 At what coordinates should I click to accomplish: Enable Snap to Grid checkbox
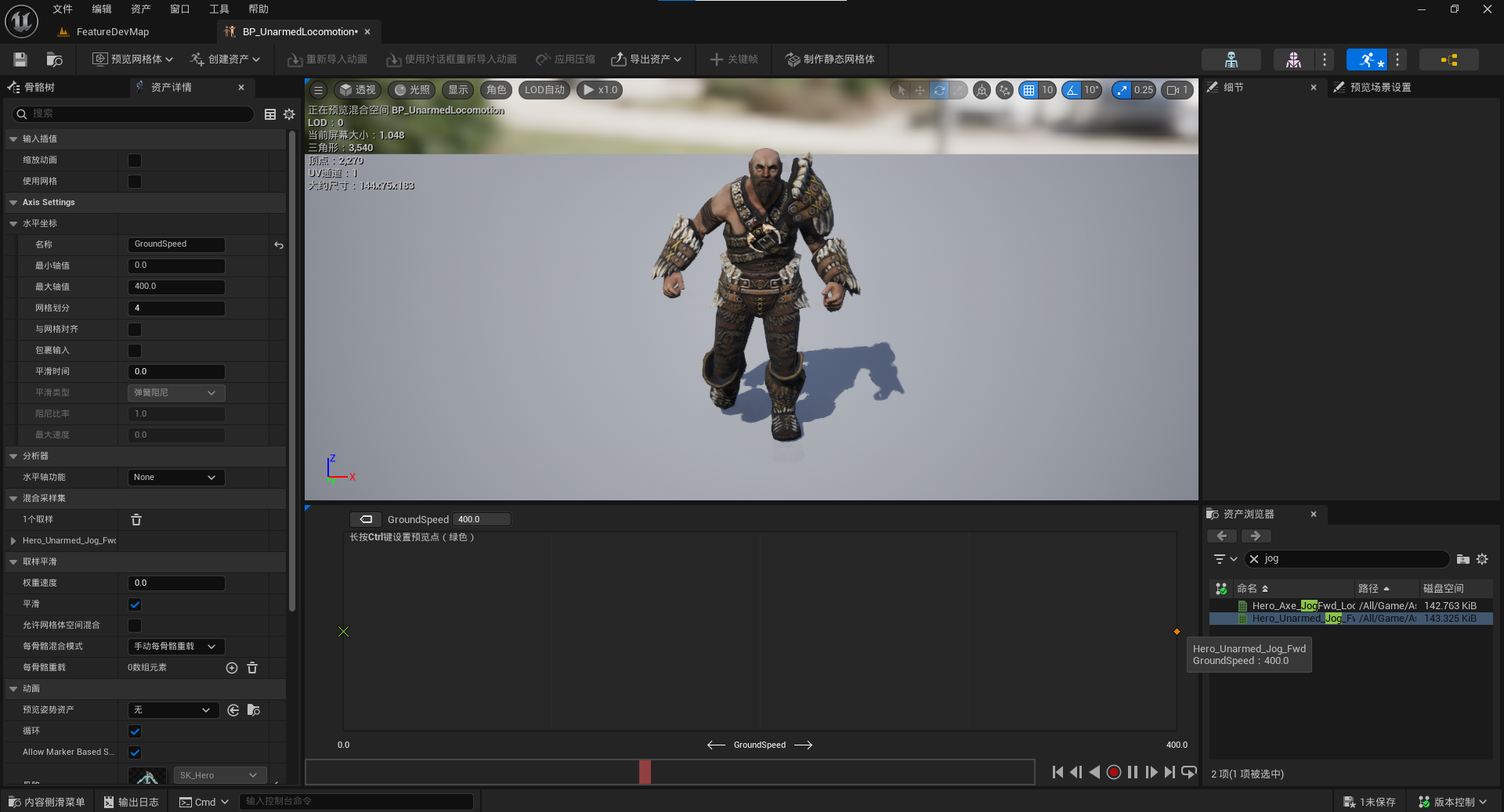(x=135, y=330)
